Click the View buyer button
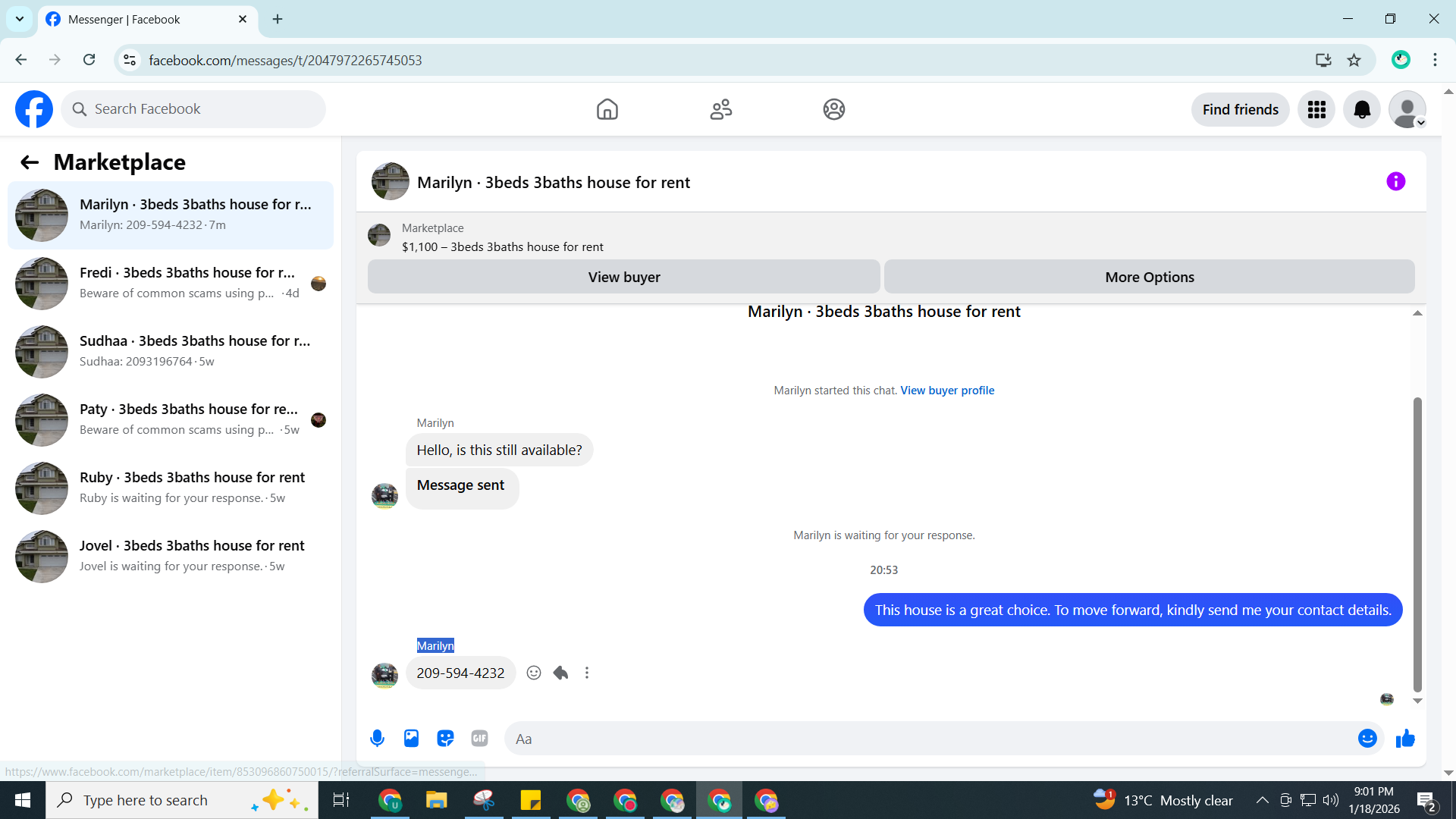Viewport: 1456px width, 819px height. (x=623, y=277)
